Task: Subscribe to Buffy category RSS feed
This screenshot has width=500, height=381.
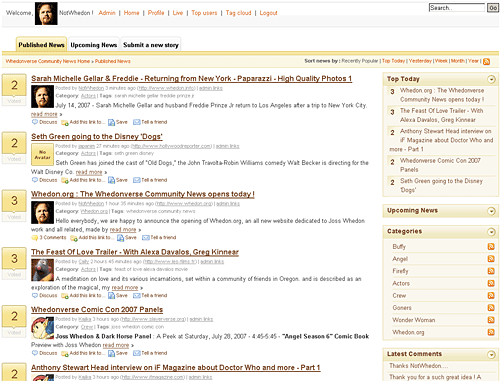Action: 491,246
